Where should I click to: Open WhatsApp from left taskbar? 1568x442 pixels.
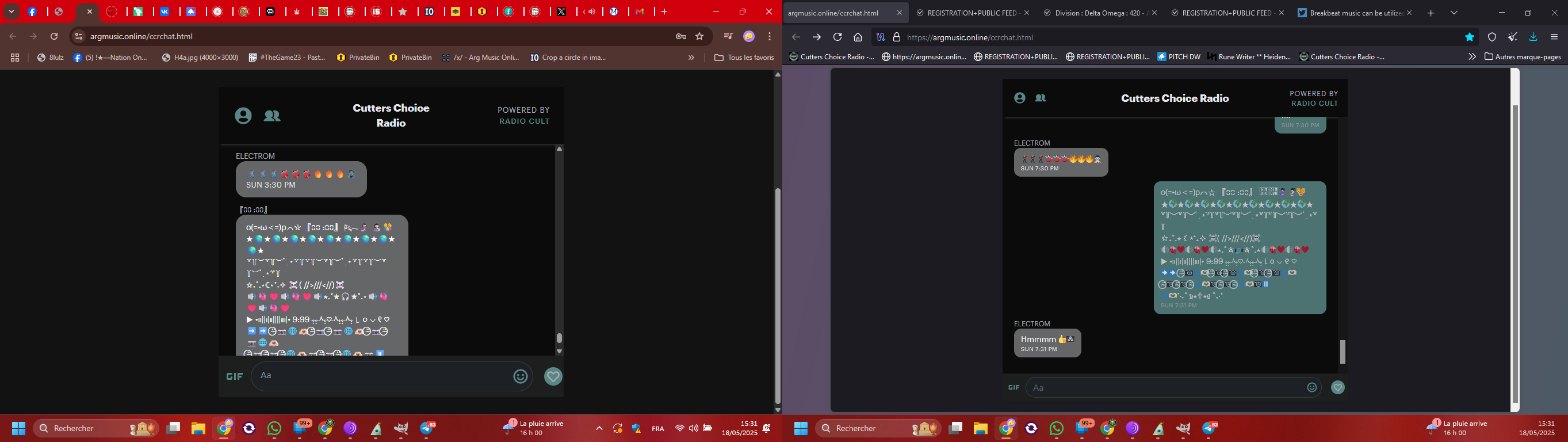(274, 429)
